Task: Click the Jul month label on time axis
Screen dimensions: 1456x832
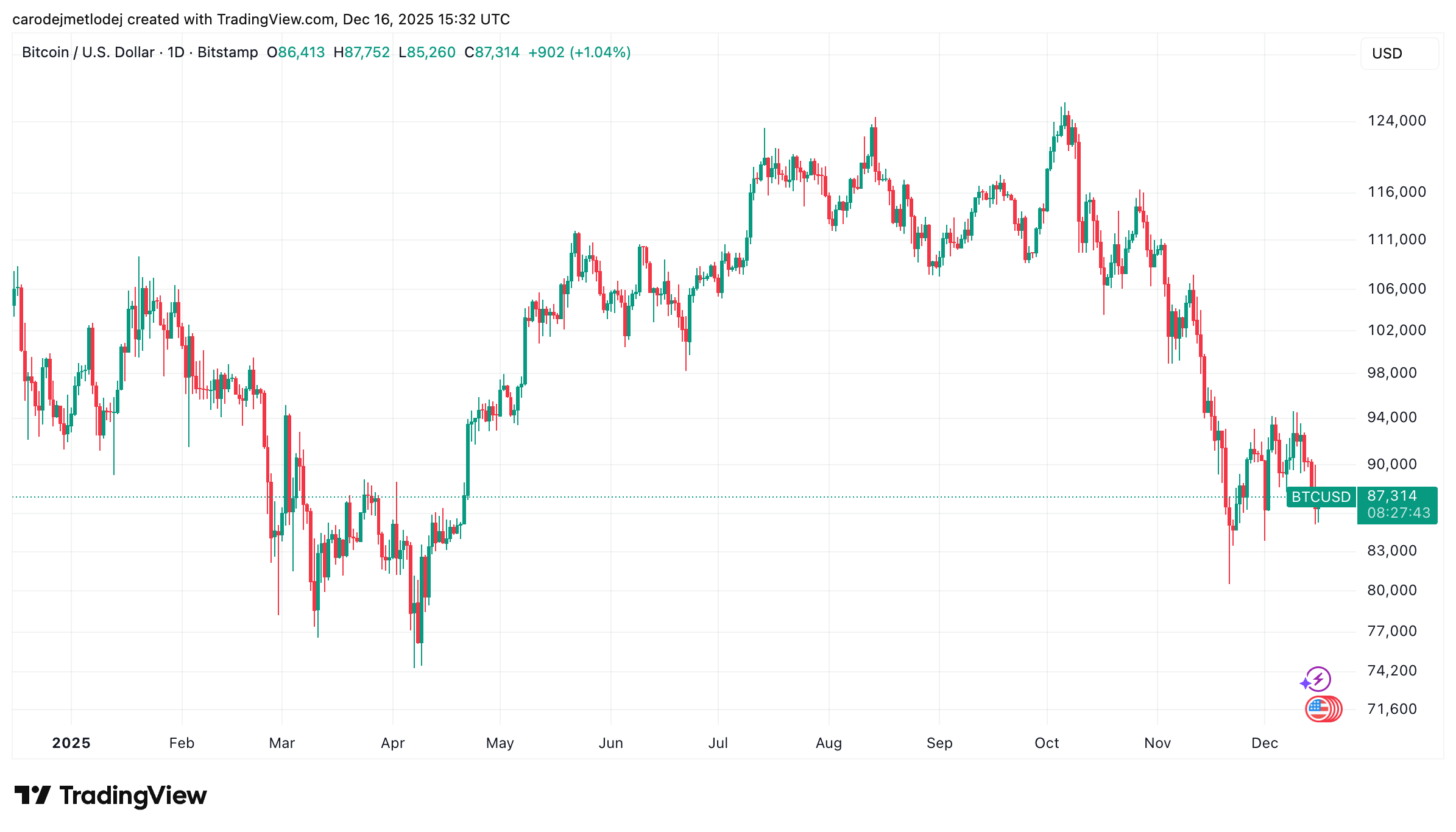Action: (718, 743)
